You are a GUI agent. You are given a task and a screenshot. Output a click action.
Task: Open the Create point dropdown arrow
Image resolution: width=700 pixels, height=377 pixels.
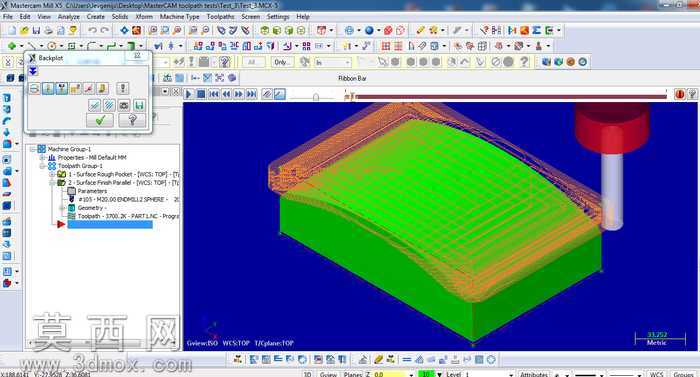point(21,46)
